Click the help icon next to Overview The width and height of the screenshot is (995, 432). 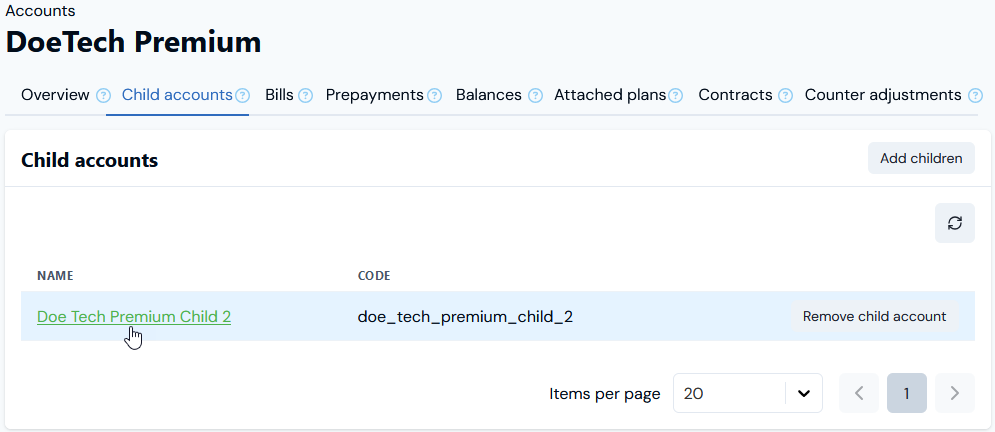103,96
